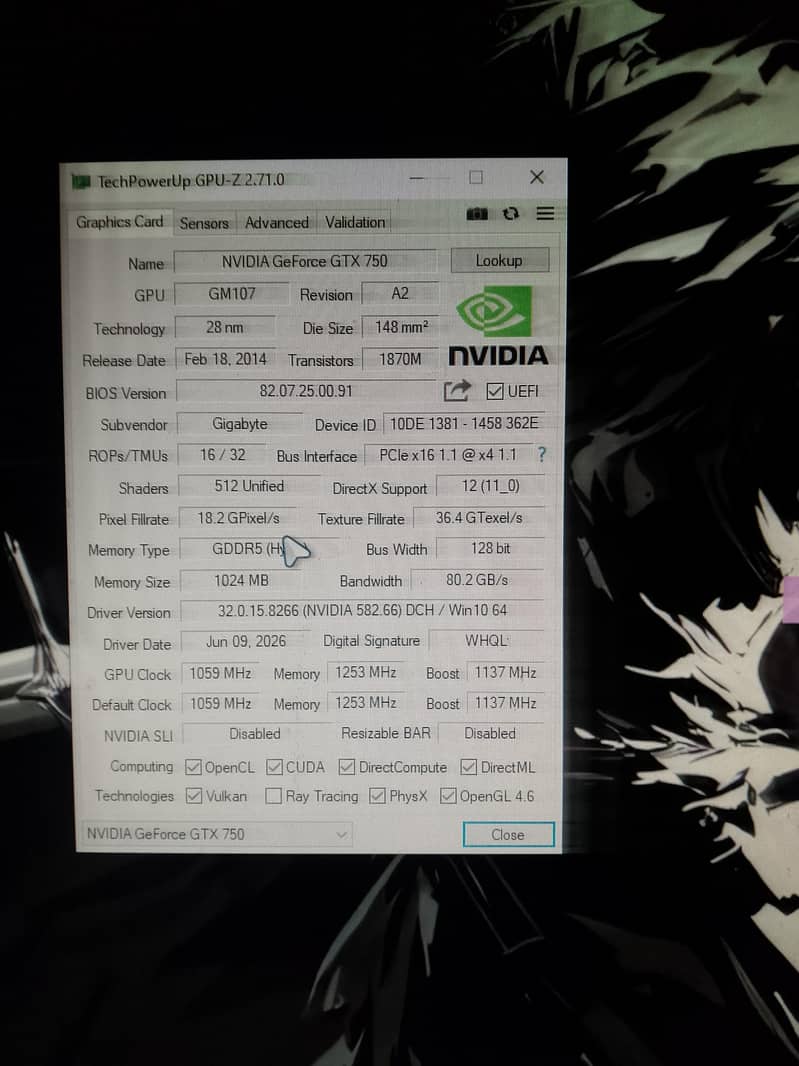
Task: Click the Bandwidth field 80.2 GB/s
Action: [477, 580]
